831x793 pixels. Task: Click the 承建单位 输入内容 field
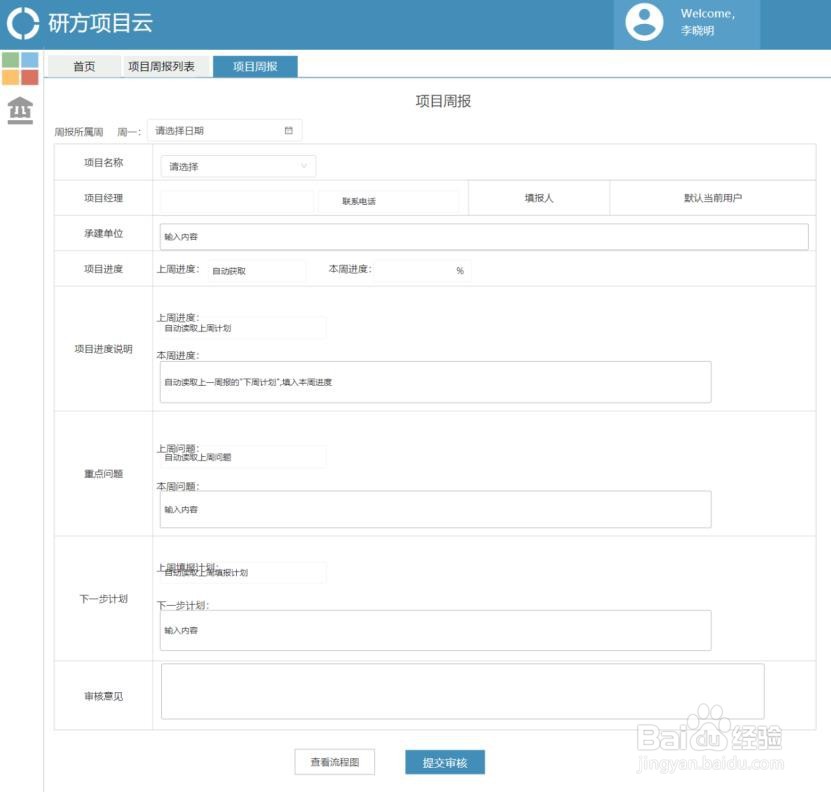coord(484,236)
